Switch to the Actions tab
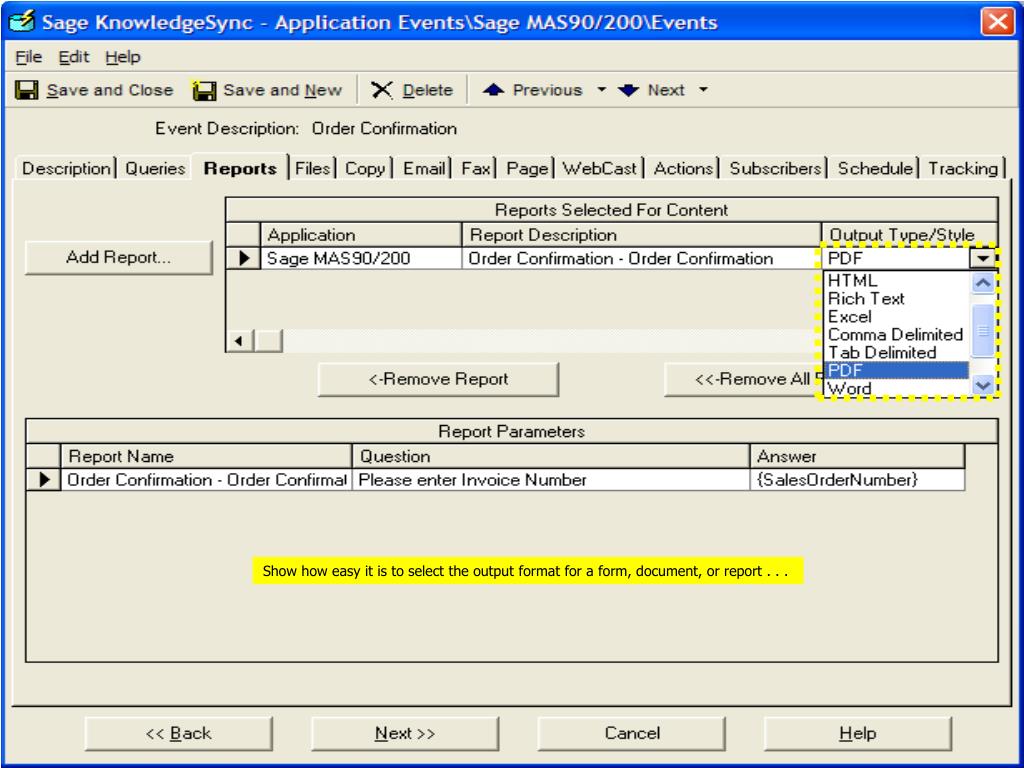Viewport: 1024px width, 768px height. tap(684, 168)
